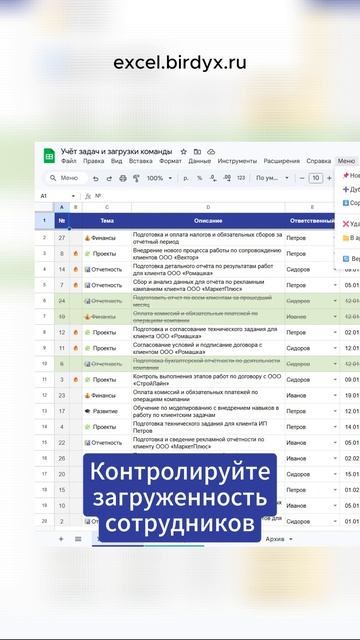The image size is (360, 640).
Task: Open the all-sheets list icon
Action: pos(78,539)
